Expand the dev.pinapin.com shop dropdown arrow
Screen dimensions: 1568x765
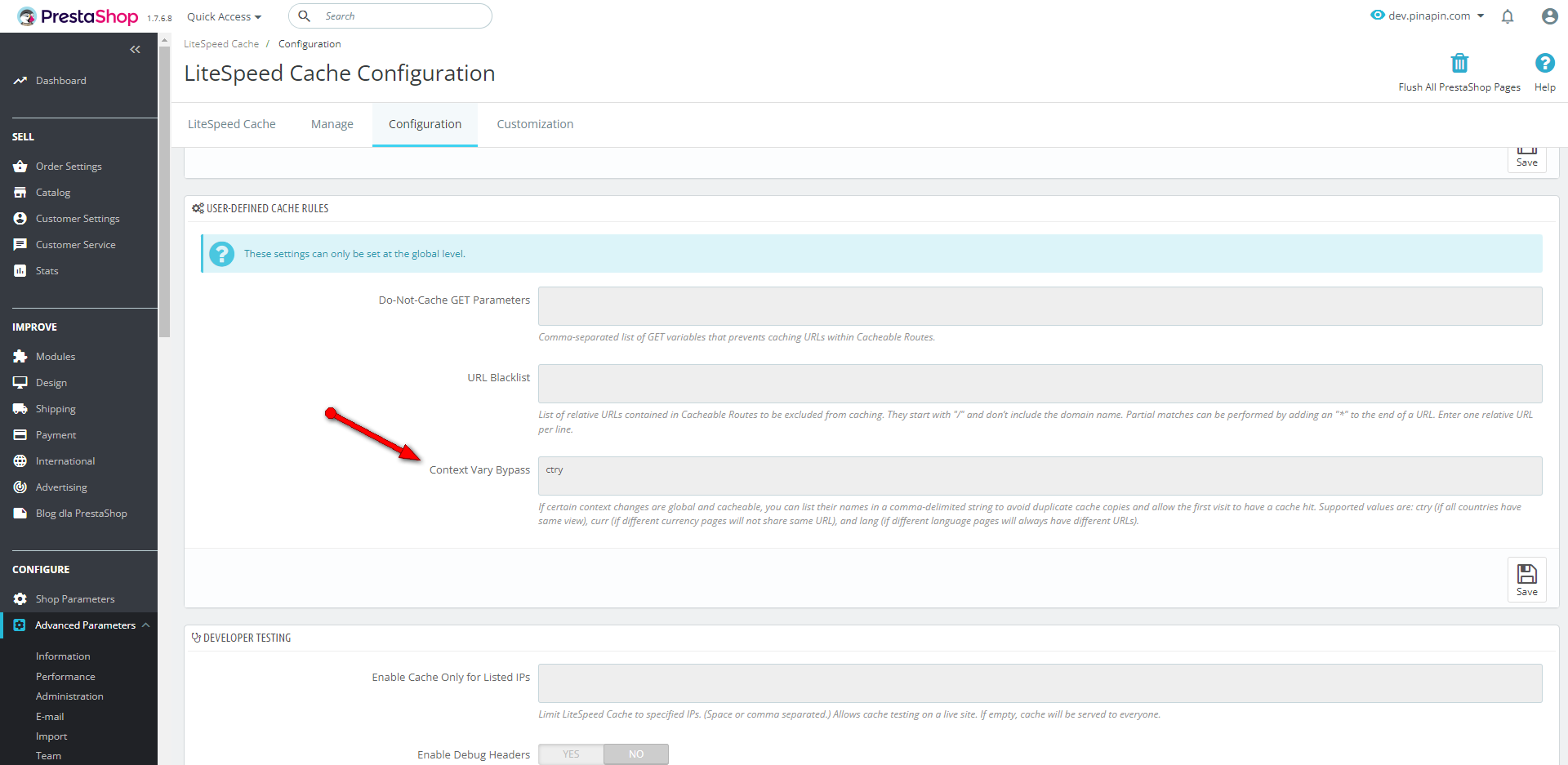(x=1481, y=16)
